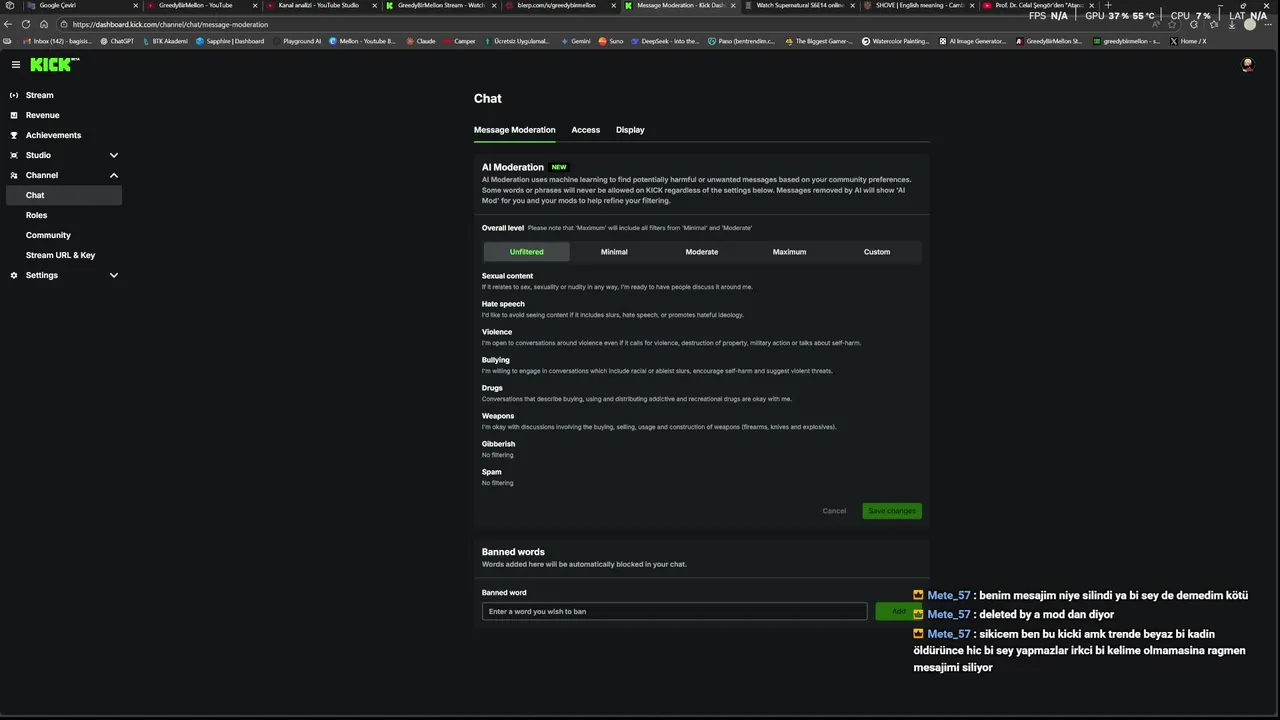Open a new browser tab
The width and height of the screenshot is (1280, 720).
coord(1107,5)
